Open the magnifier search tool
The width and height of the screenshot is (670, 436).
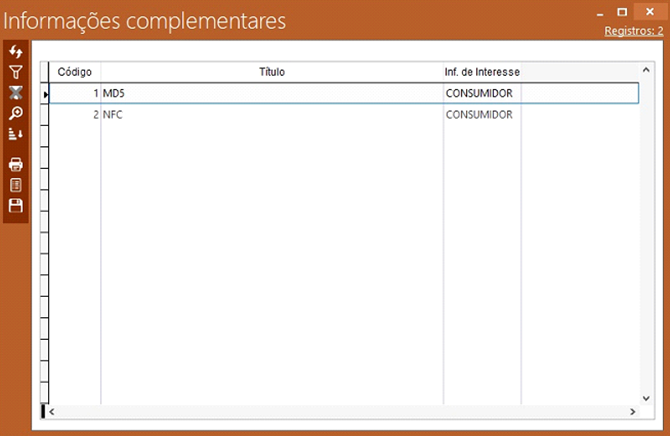(16, 113)
